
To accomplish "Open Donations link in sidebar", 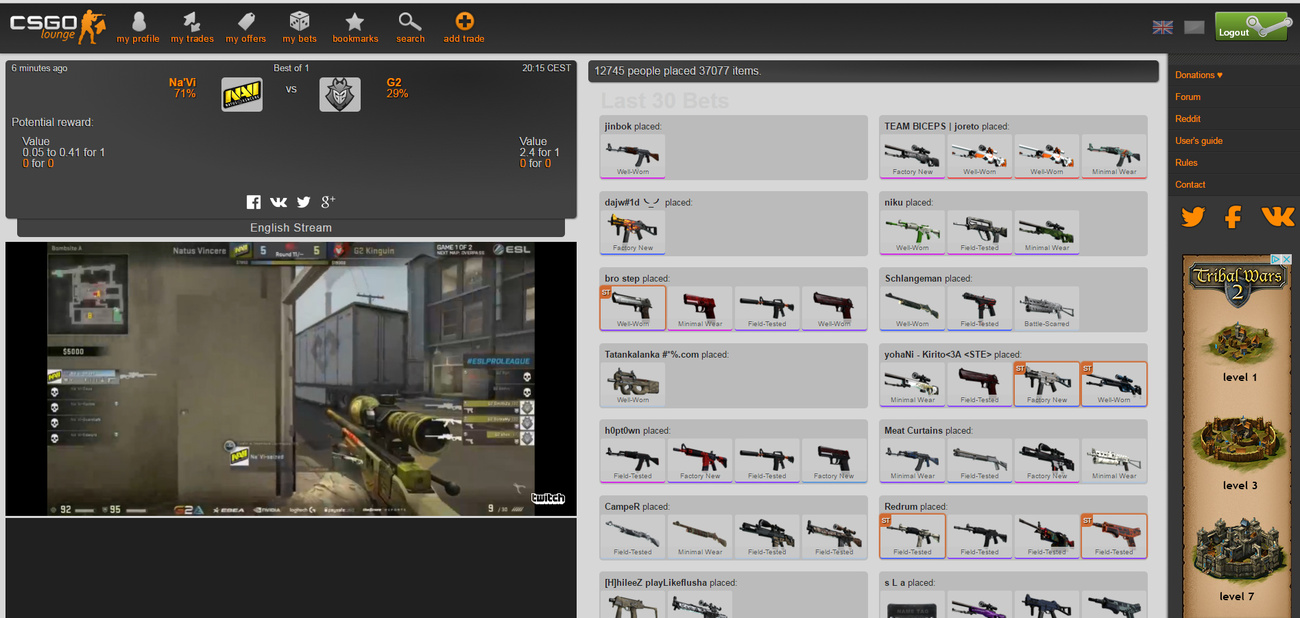I will (x=1198, y=75).
